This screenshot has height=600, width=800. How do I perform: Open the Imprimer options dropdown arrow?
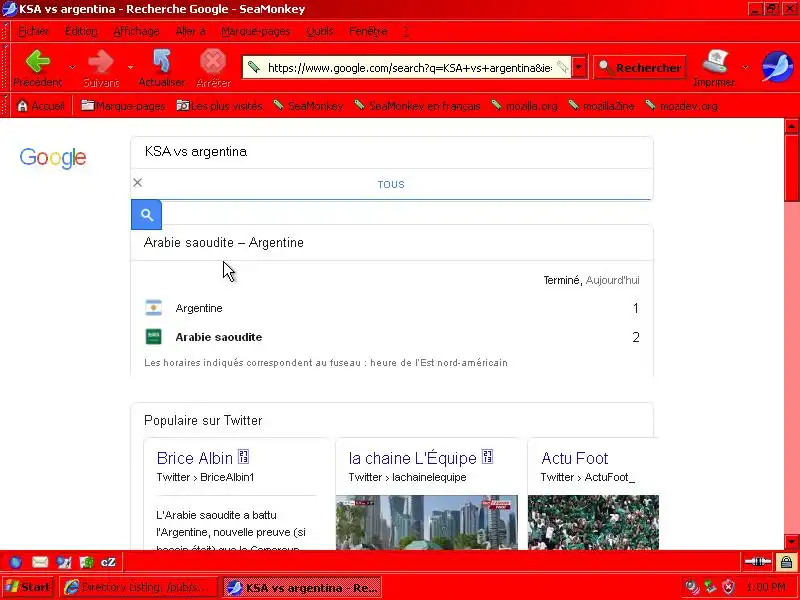pos(745,67)
